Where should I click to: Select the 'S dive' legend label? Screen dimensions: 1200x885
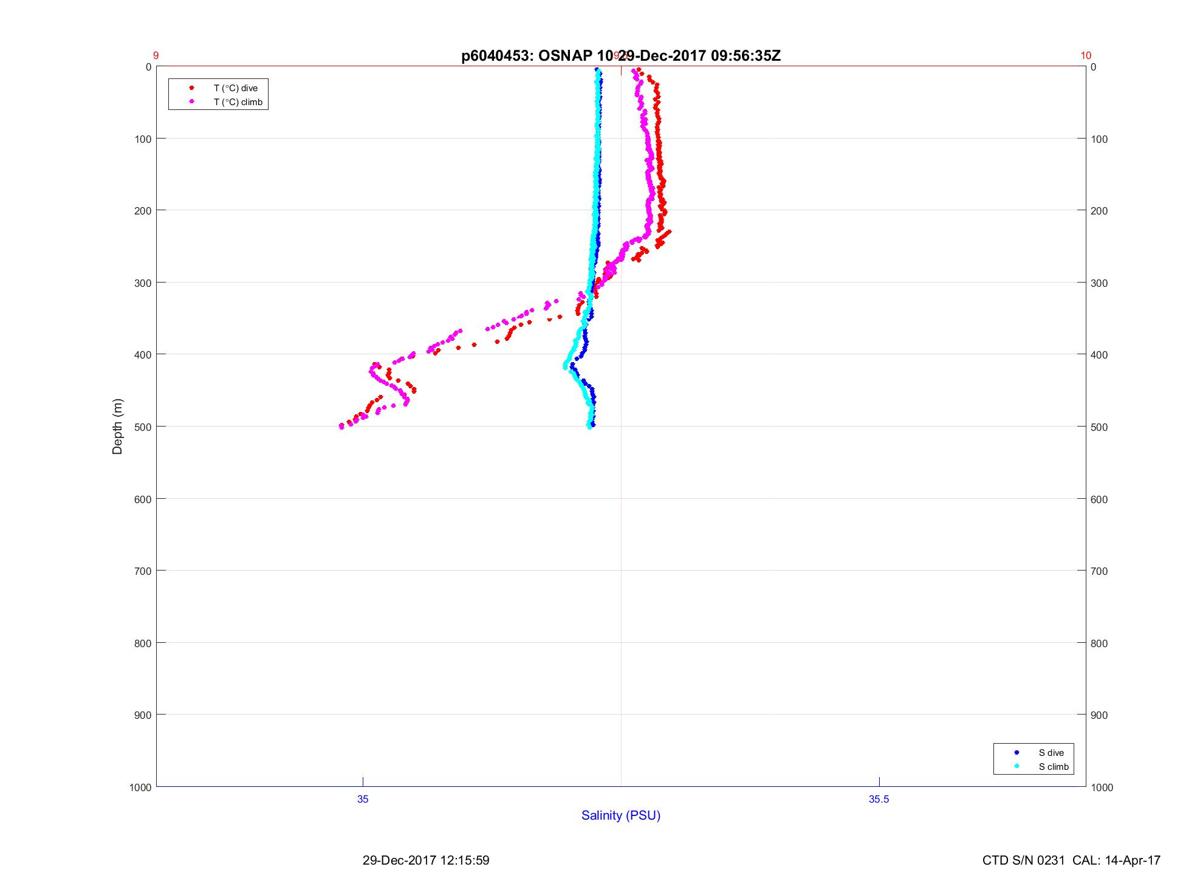point(1051,752)
